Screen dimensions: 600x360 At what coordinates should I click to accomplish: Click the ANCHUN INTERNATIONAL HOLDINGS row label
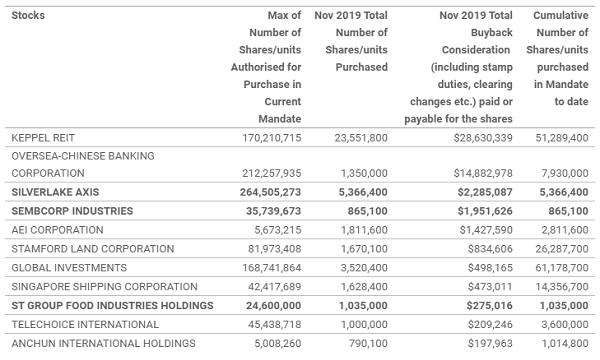[x=103, y=344]
